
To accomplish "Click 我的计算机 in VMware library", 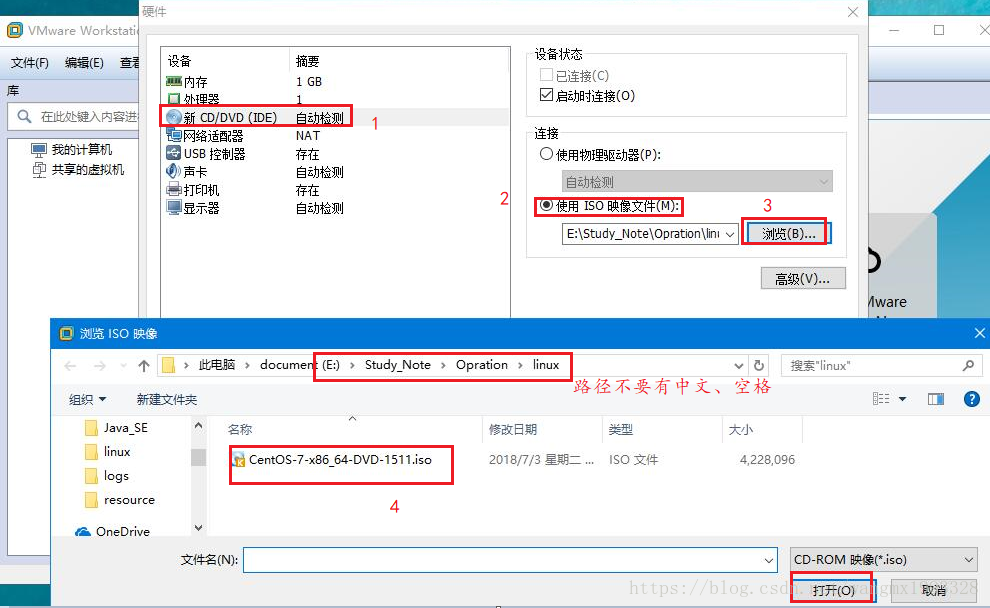I will pos(81,150).
